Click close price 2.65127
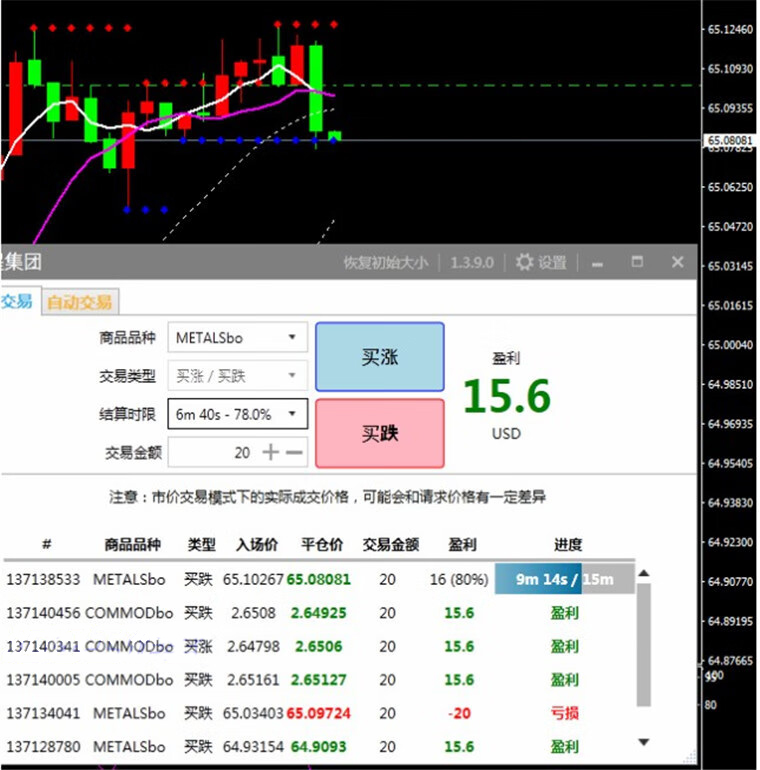 pyautogui.click(x=318, y=680)
